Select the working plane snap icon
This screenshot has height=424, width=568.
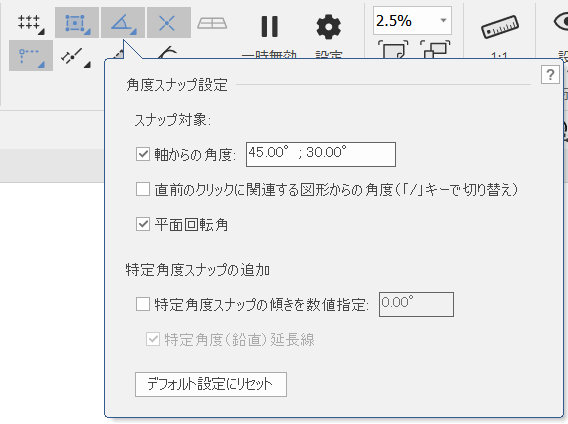pyautogui.click(x=212, y=22)
